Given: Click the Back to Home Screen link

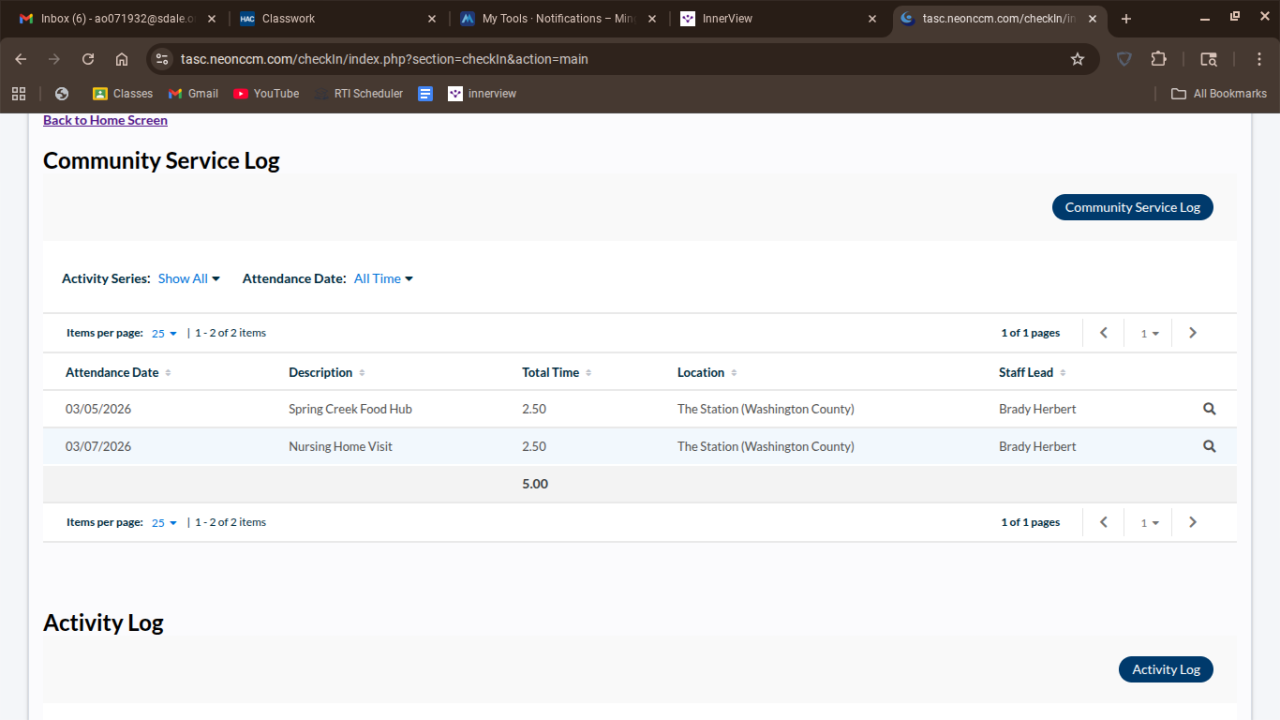Looking at the screenshot, I should tap(105, 120).
